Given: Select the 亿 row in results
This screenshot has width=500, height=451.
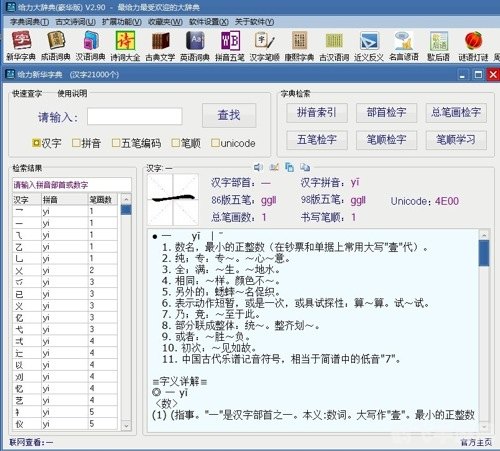Looking at the screenshot, I should point(65,318).
